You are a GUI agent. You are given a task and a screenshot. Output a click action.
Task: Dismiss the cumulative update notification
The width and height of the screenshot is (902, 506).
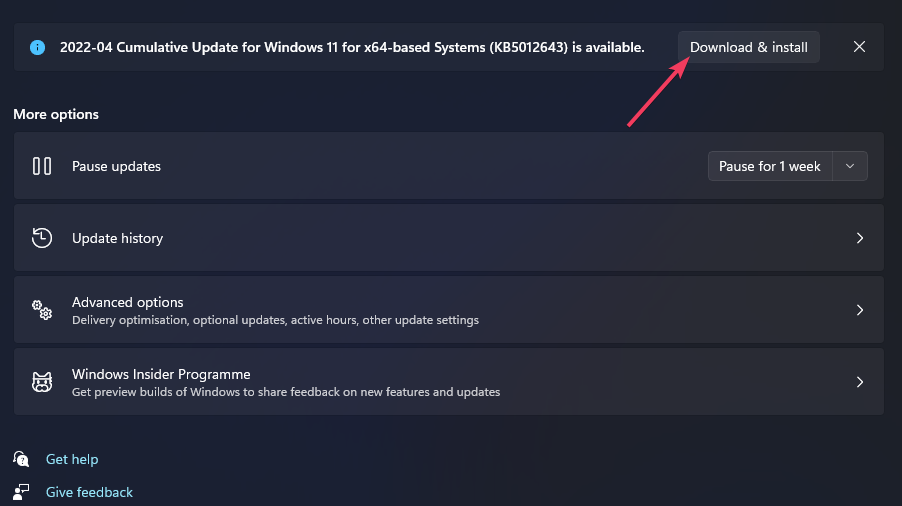coord(859,47)
